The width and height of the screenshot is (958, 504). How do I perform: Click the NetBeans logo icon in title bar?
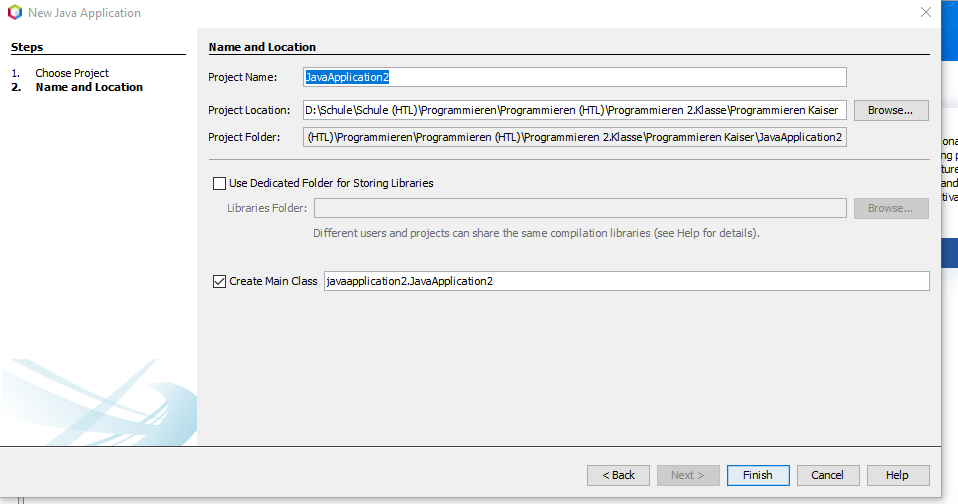[15, 12]
